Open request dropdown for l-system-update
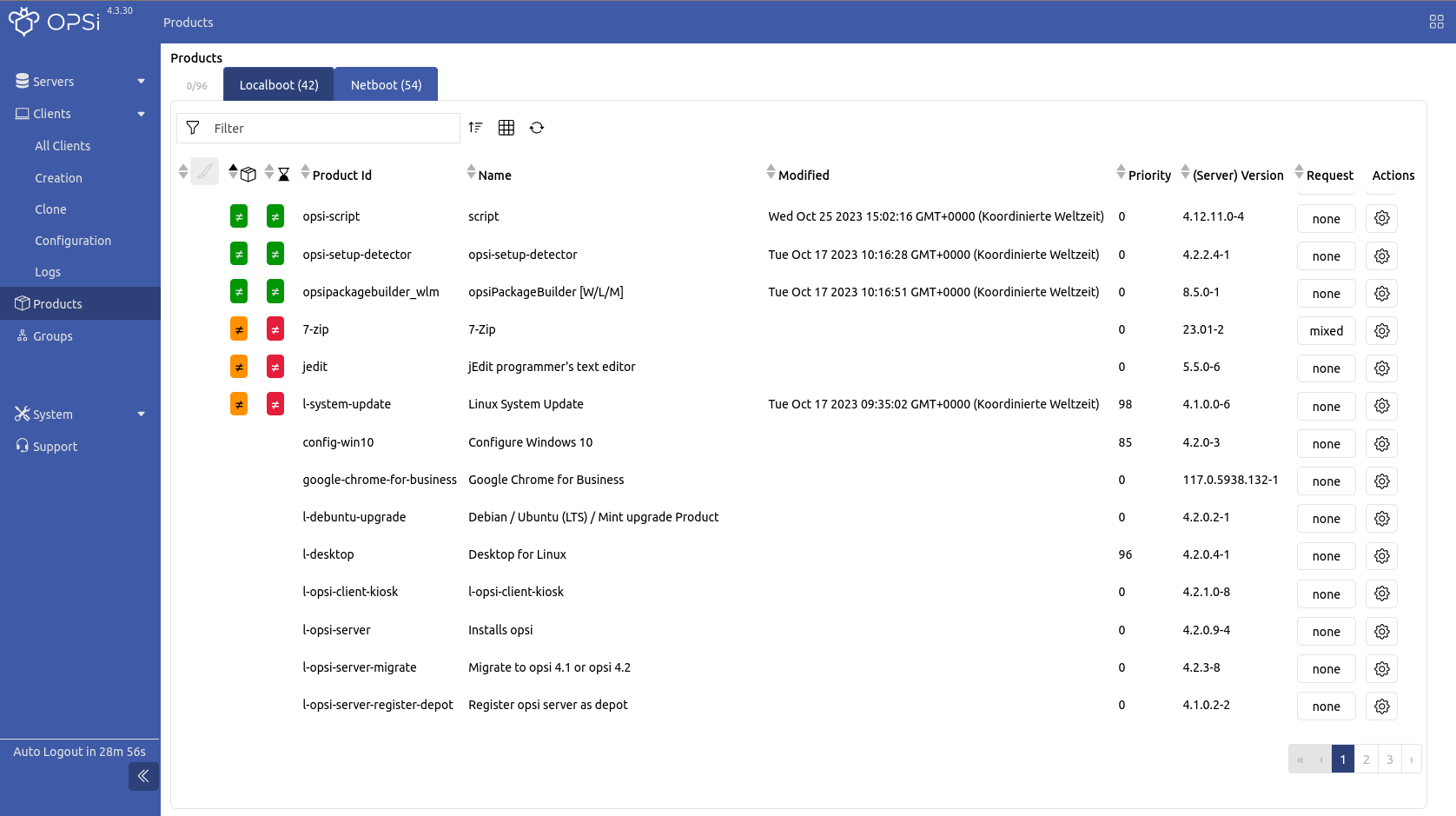 1326,406
